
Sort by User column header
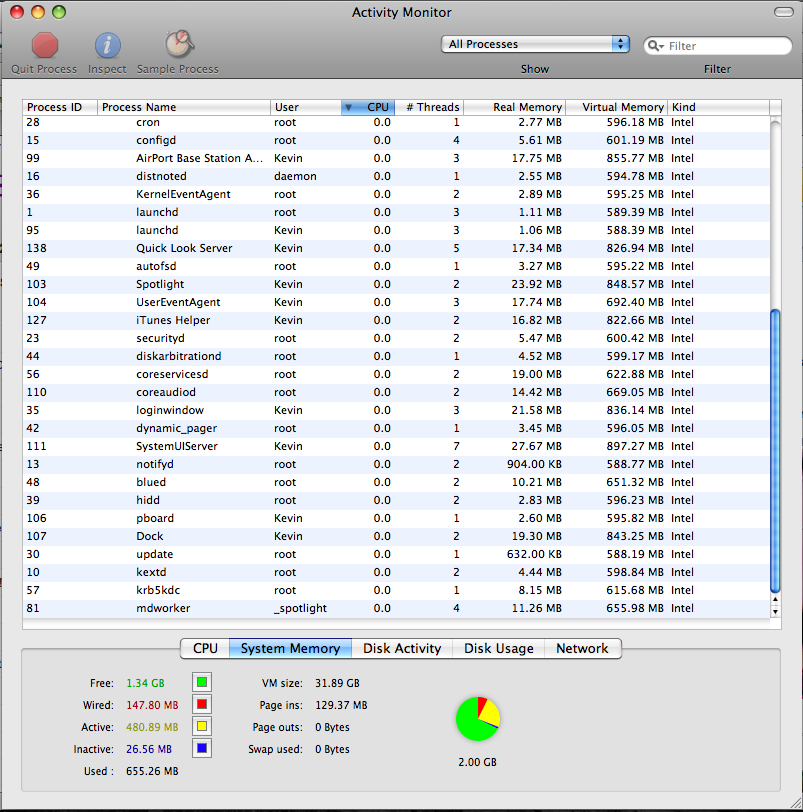tap(306, 107)
